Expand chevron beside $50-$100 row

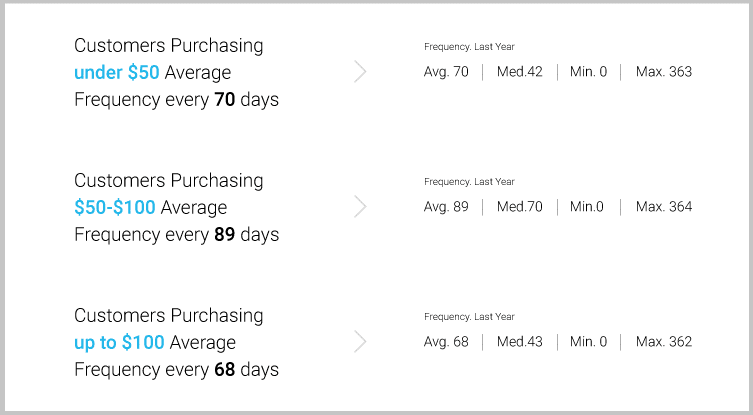[360, 207]
